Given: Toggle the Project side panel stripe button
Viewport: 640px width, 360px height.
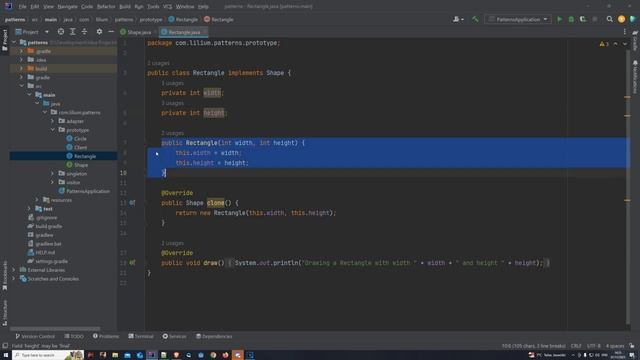Looking at the screenshot, I should (x=4, y=40).
